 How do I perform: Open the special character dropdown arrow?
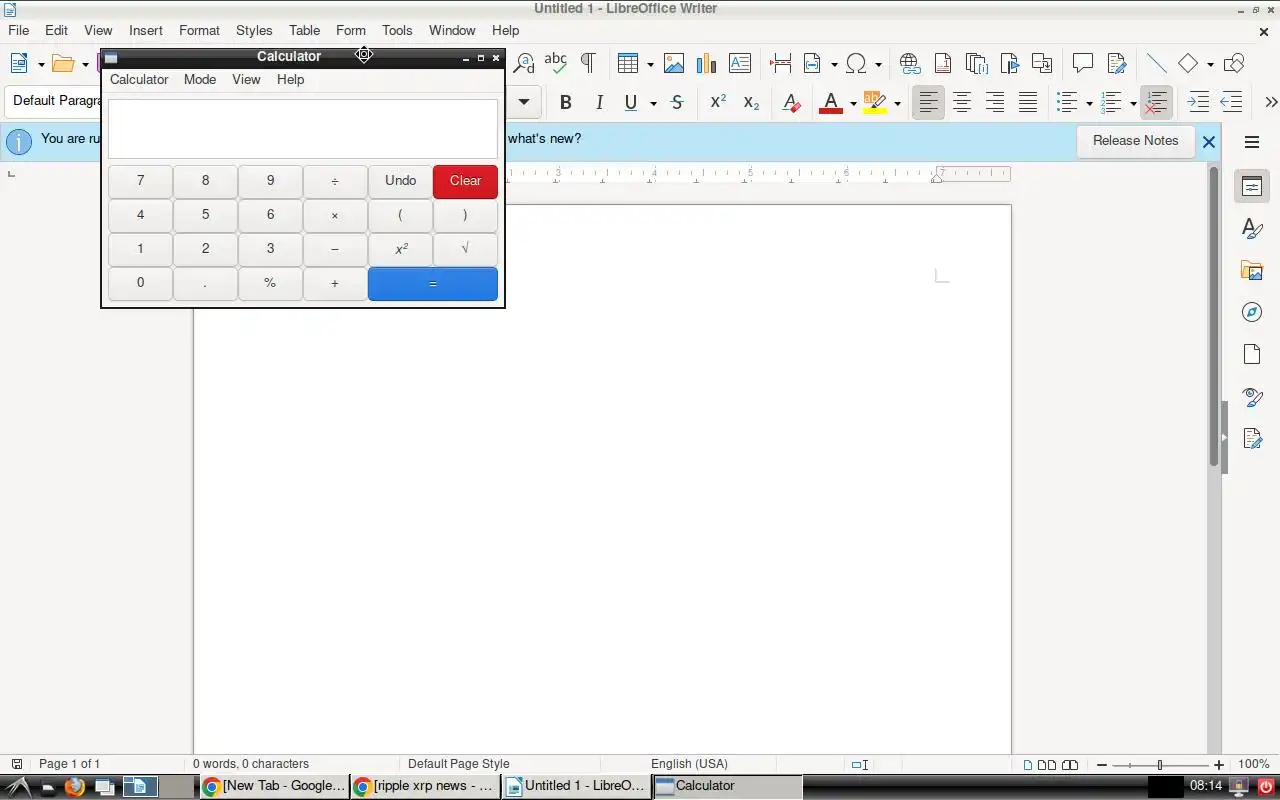tap(878, 65)
